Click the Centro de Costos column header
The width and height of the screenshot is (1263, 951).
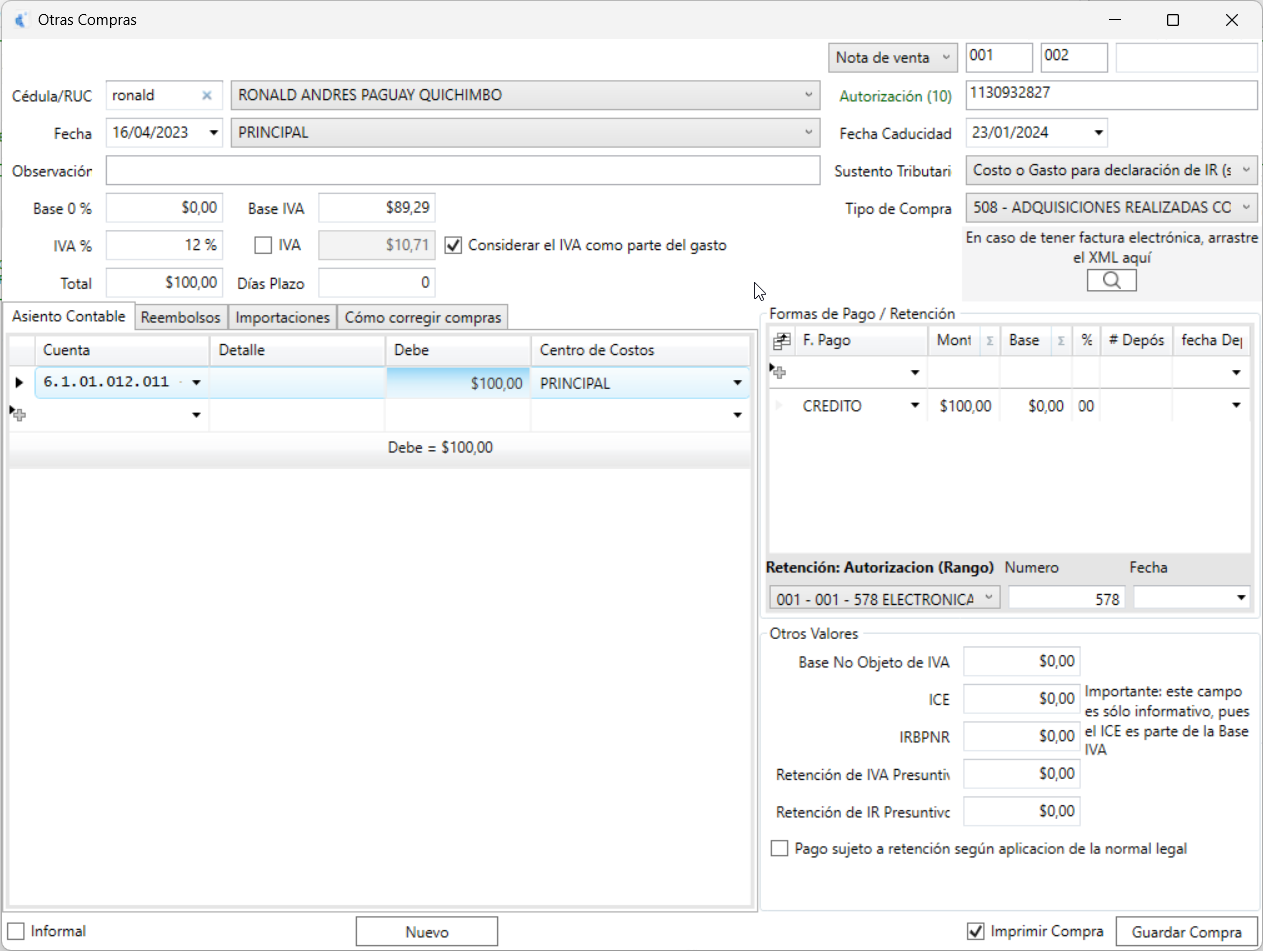tap(640, 350)
